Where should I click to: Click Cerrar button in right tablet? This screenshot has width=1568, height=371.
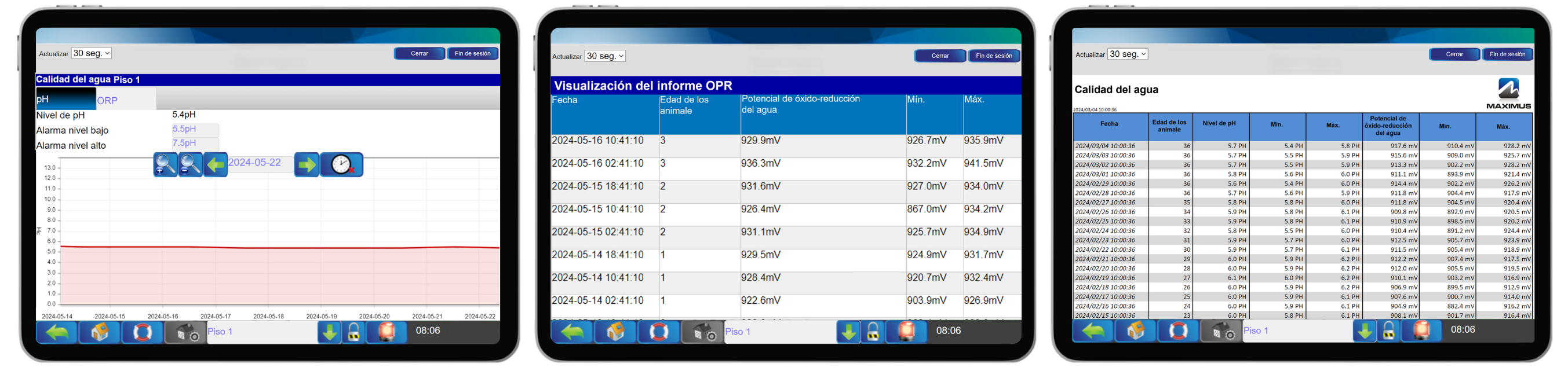1454,54
